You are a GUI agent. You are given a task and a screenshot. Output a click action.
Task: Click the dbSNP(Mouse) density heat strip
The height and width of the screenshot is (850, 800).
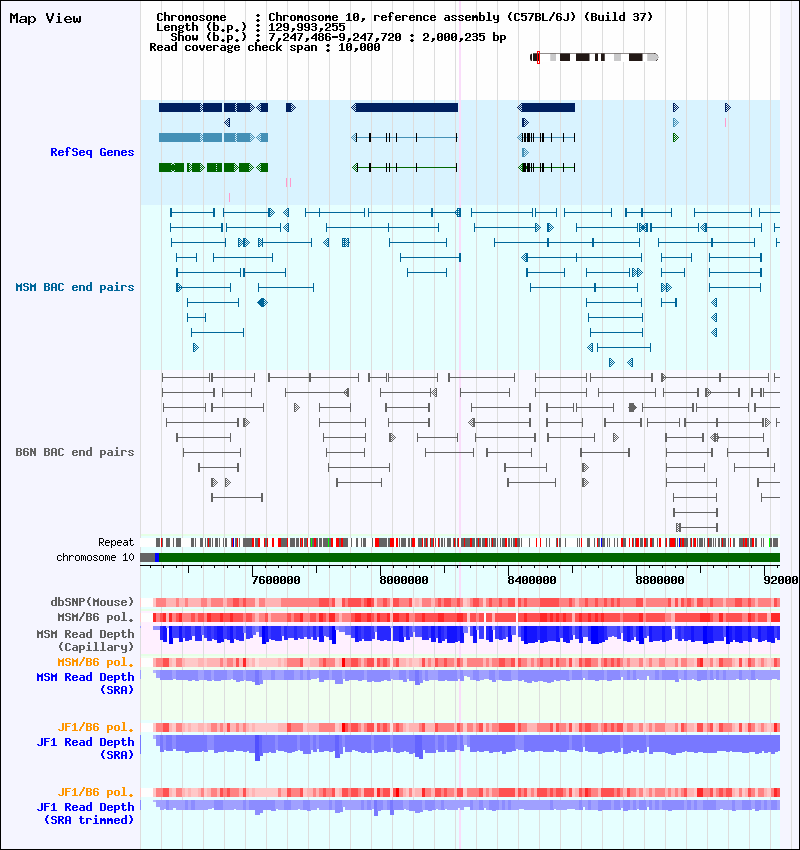pyautogui.click(x=466, y=602)
